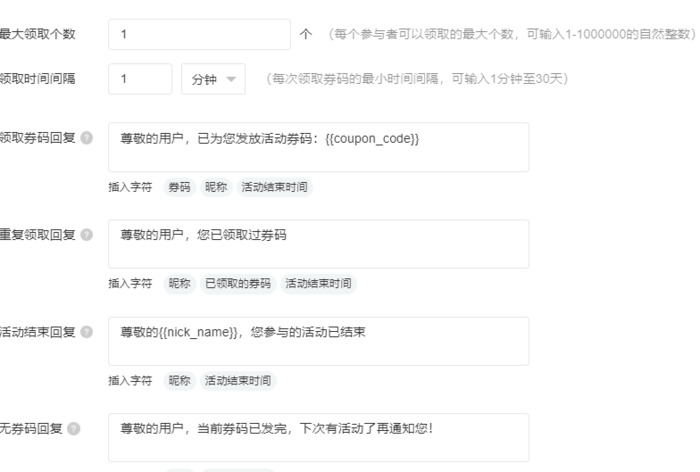This screenshot has width=700, height=472.
Task: Click the 领取时间间隔 label
Action: coord(38,79)
